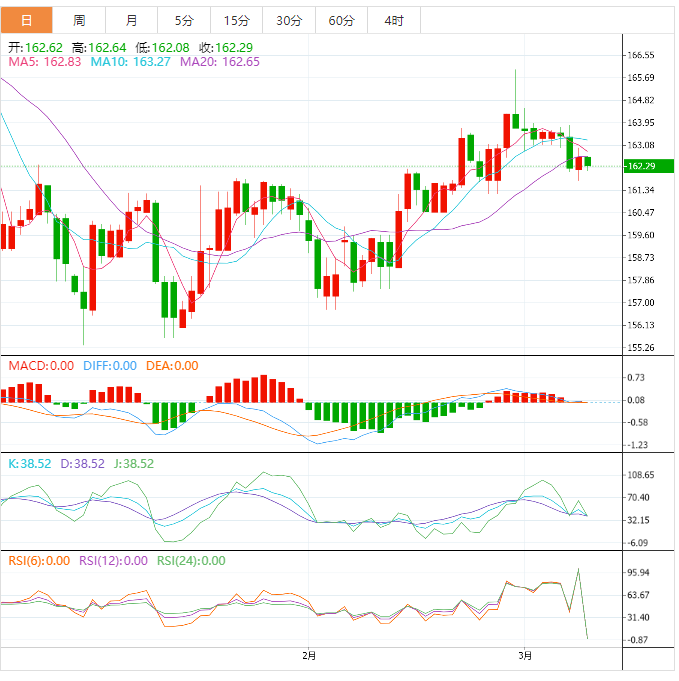Click the green 162.29 current price tag
This screenshot has height=681, width=679.
(649, 166)
